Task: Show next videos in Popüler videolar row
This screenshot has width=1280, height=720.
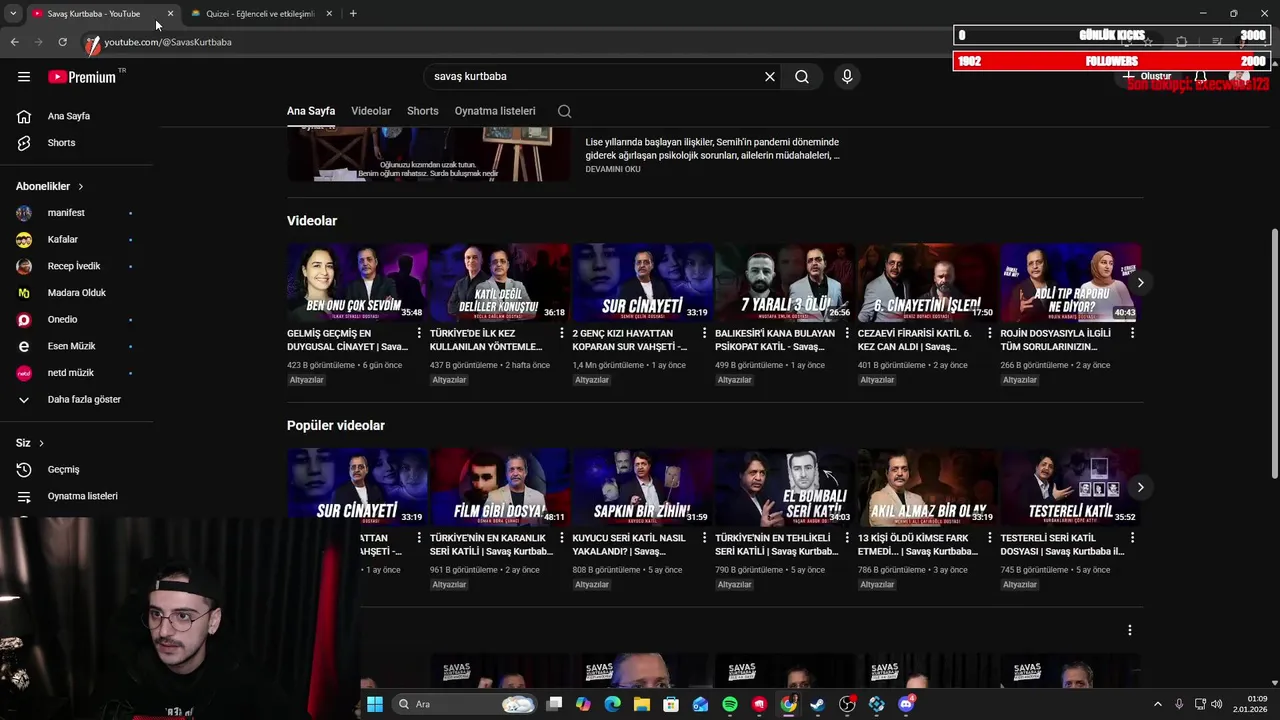Action: click(x=1140, y=487)
